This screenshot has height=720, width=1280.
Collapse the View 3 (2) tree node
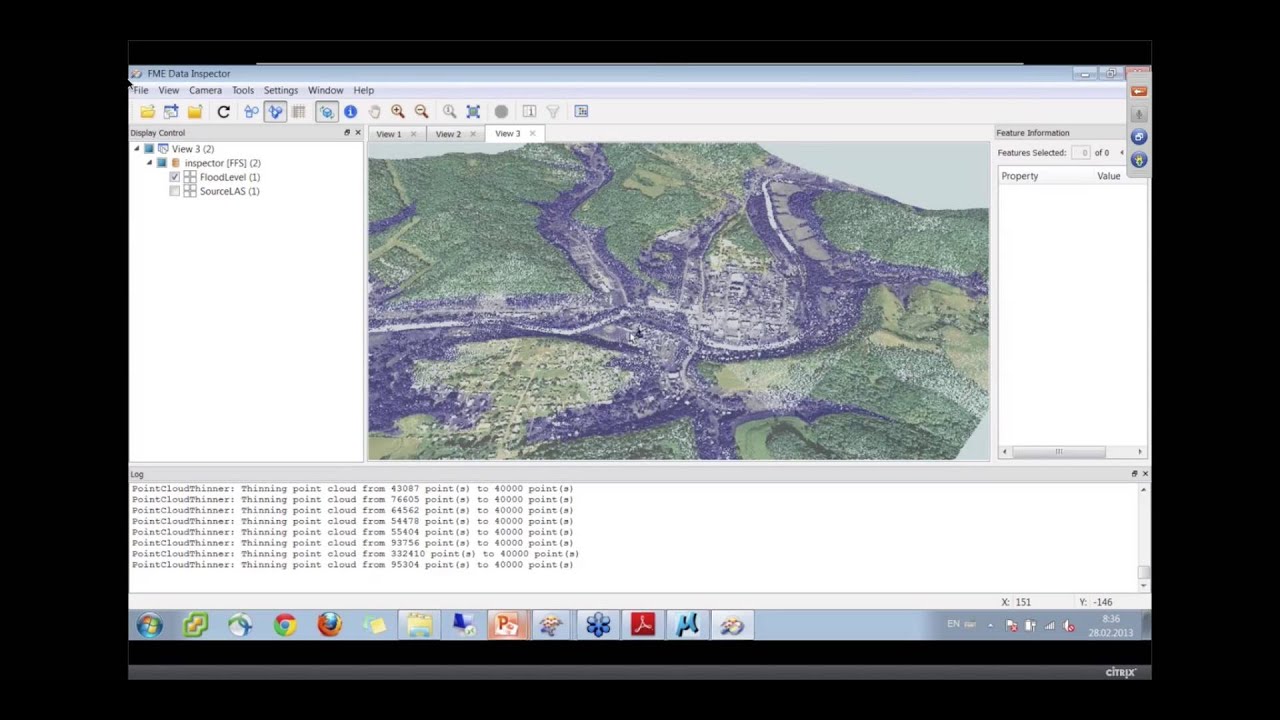[x=137, y=149]
